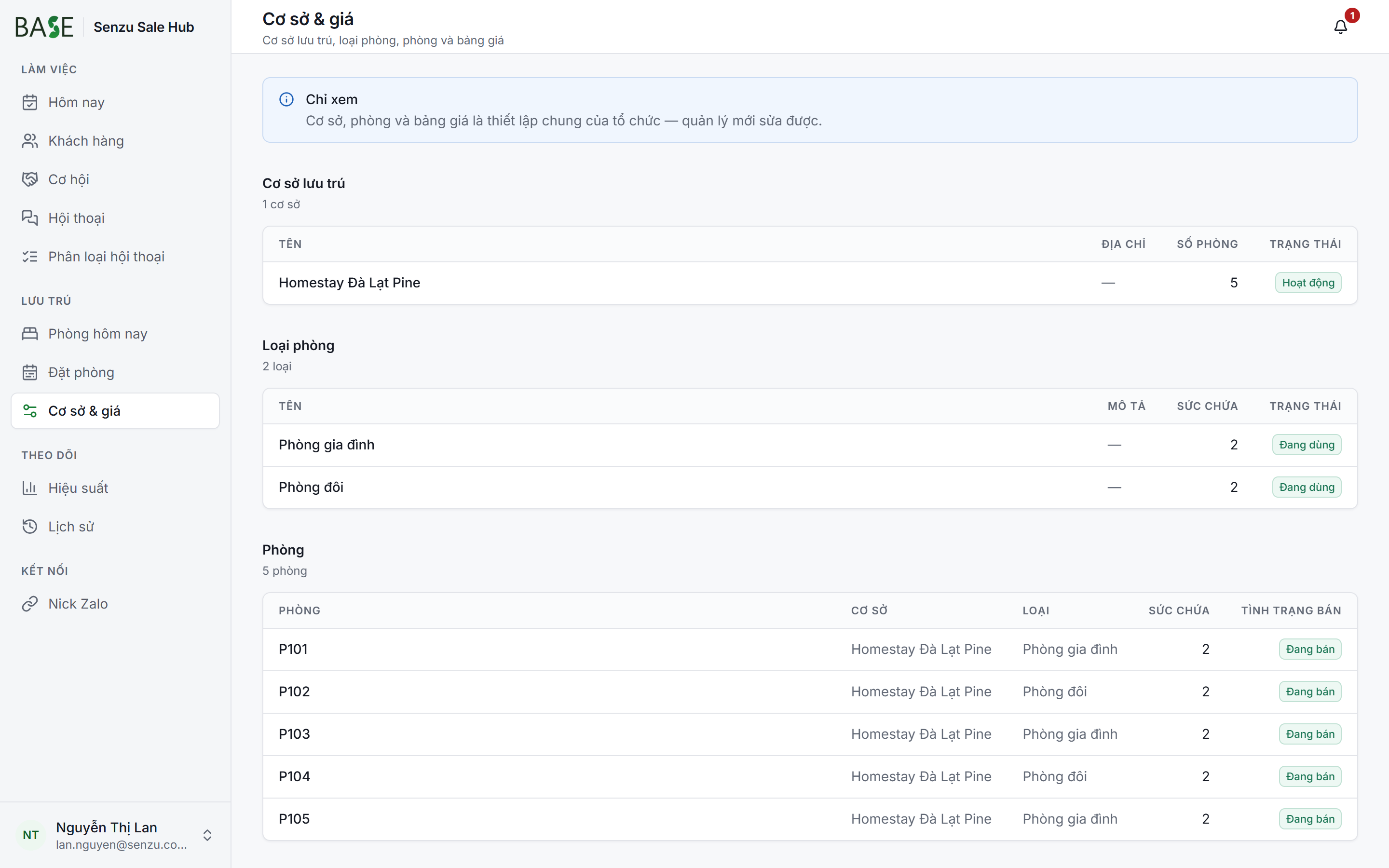1389x868 pixels.
Task: Navigate to Đặt phòng
Action: tap(115, 372)
